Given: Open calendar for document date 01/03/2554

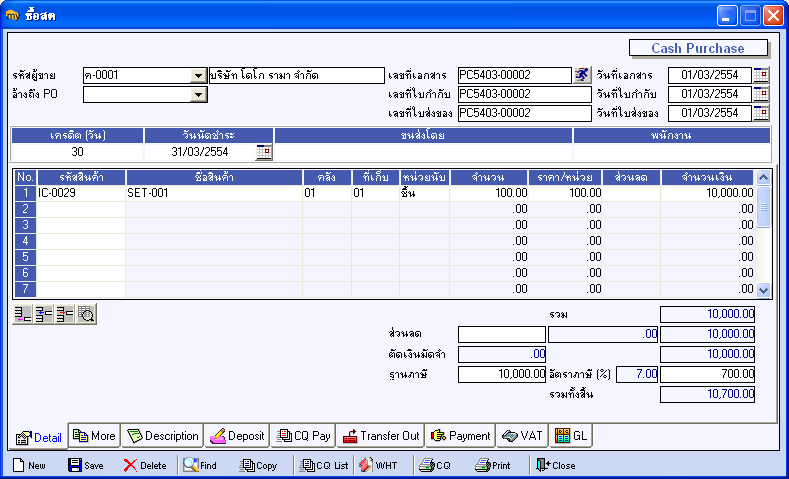Looking at the screenshot, I should tap(761, 75).
